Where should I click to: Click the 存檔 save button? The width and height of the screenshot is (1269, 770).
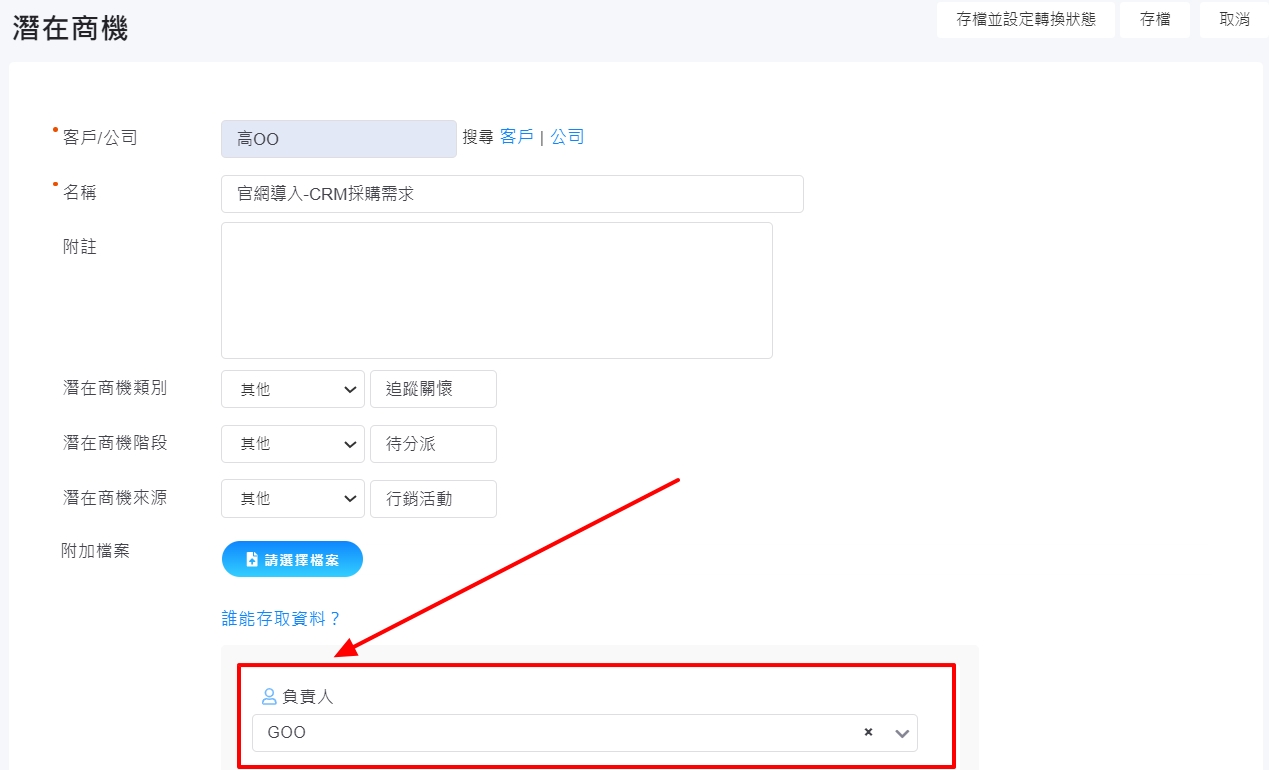pos(1154,19)
